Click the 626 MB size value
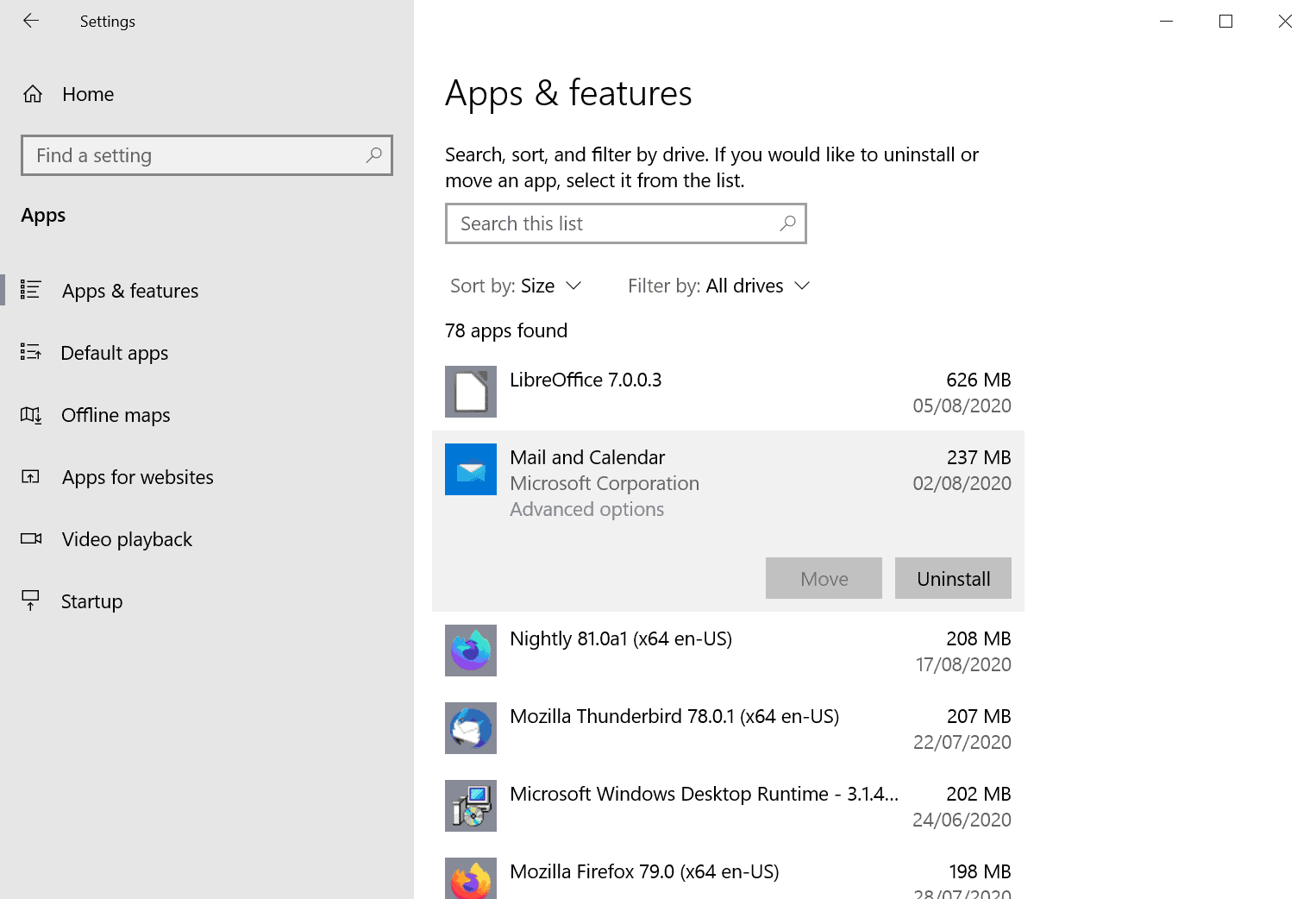 click(x=978, y=380)
